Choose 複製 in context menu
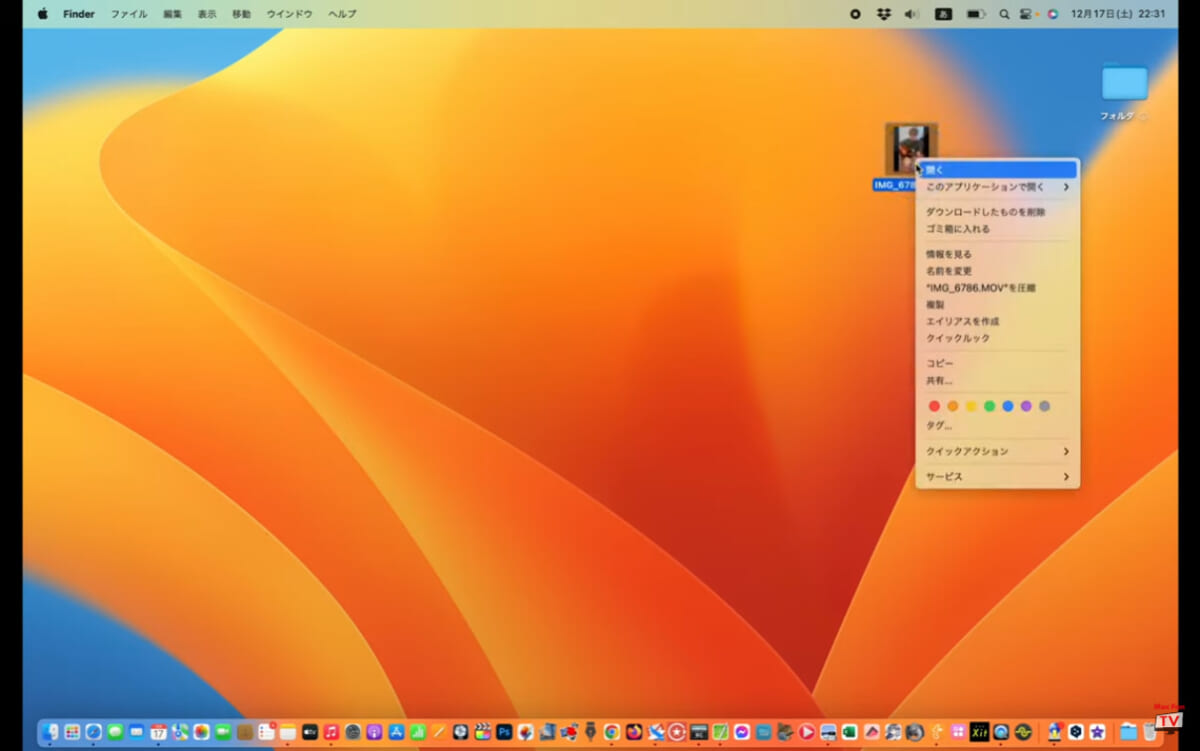1200x751 pixels. tap(997, 304)
